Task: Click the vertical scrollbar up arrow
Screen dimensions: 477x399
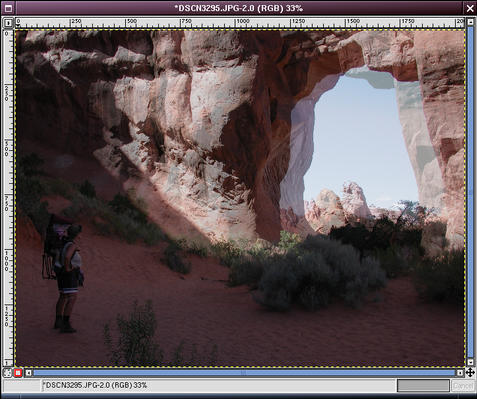Action: (470, 22)
